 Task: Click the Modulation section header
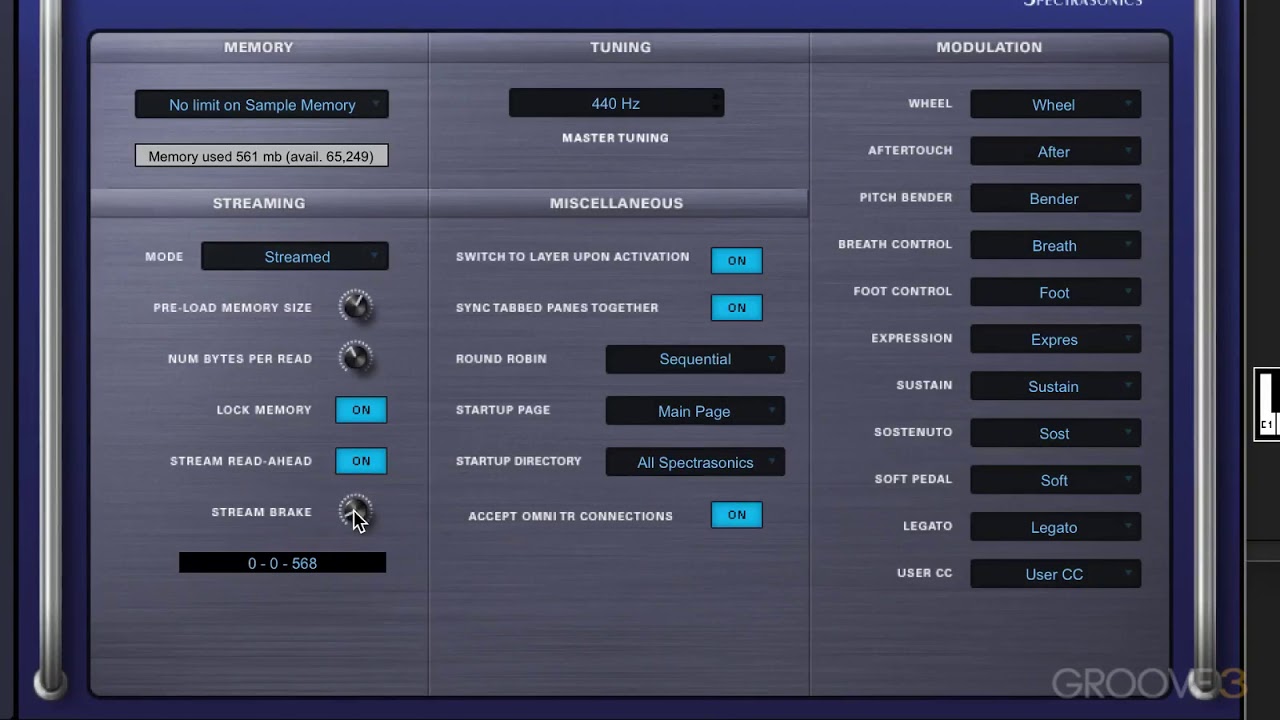click(x=989, y=47)
